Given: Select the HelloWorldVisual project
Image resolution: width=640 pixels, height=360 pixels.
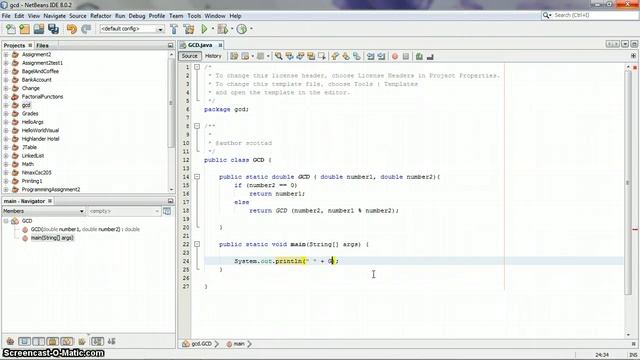Looking at the screenshot, I should click(40, 130).
